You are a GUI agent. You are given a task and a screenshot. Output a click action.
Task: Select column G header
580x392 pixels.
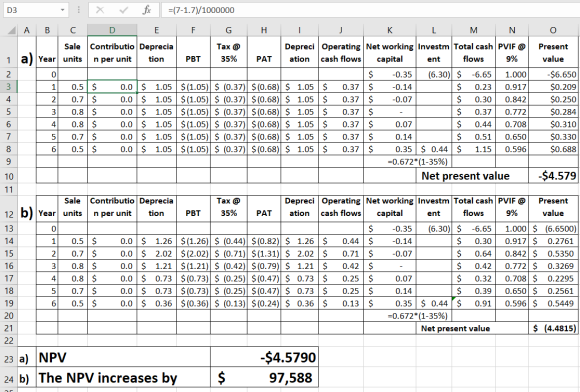tap(229, 30)
